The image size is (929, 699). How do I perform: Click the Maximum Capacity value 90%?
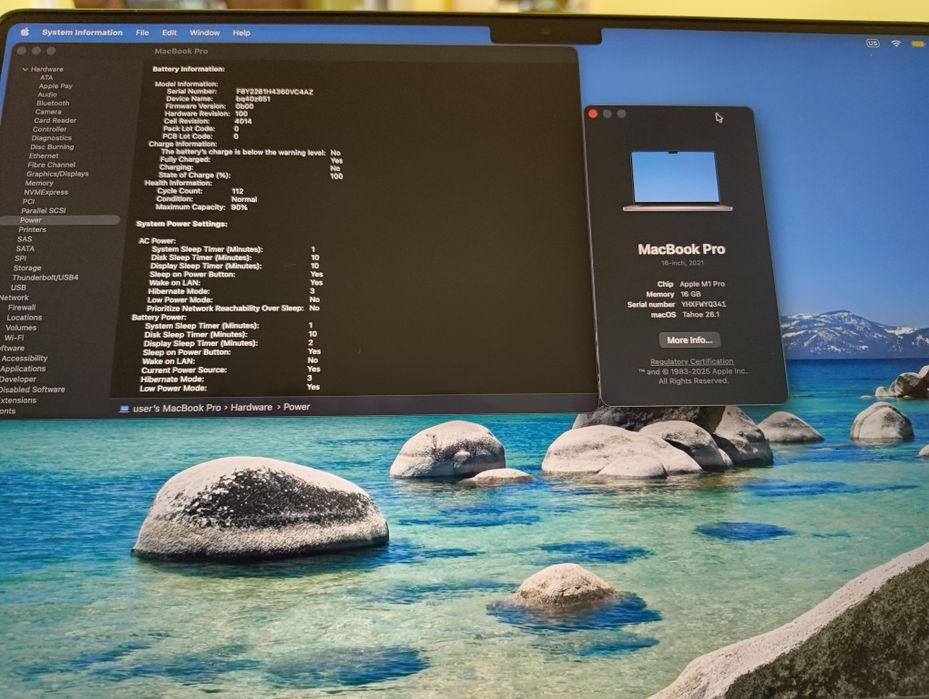(239, 207)
